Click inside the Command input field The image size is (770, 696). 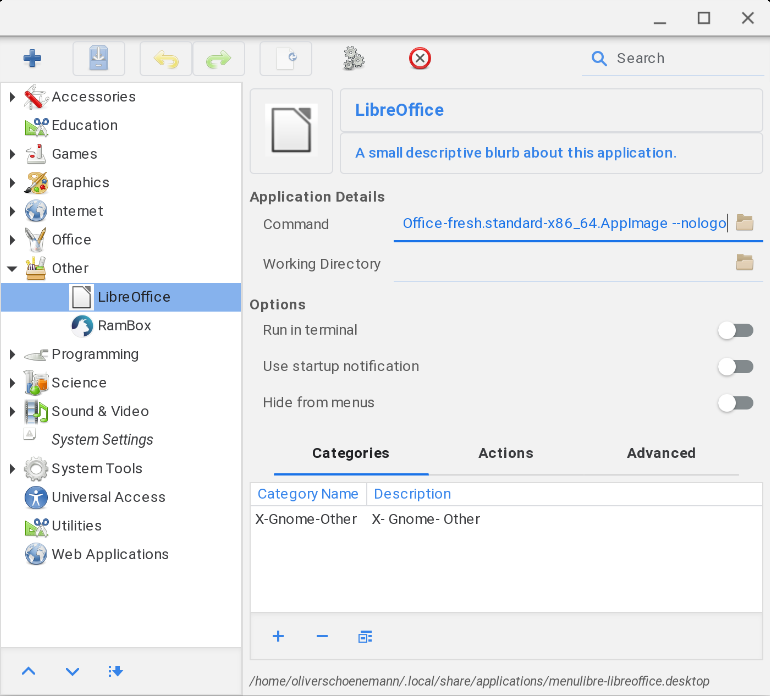pos(564,223)
